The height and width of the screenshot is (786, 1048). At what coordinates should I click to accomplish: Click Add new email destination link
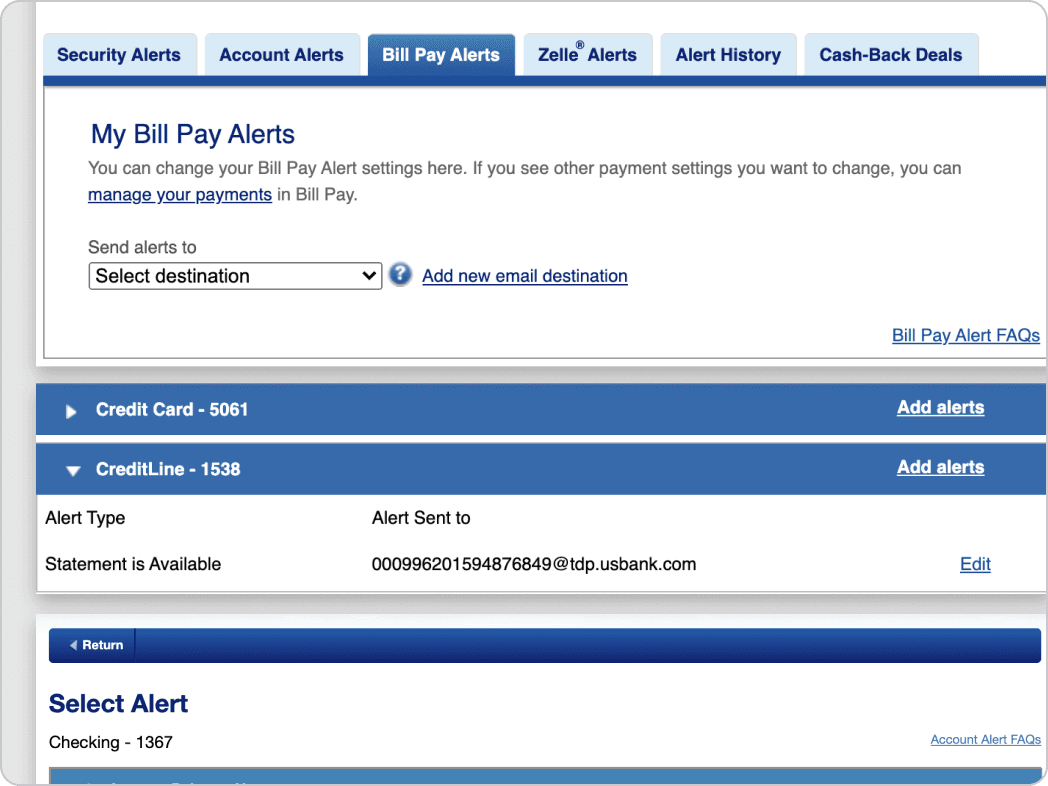[525, 276]
